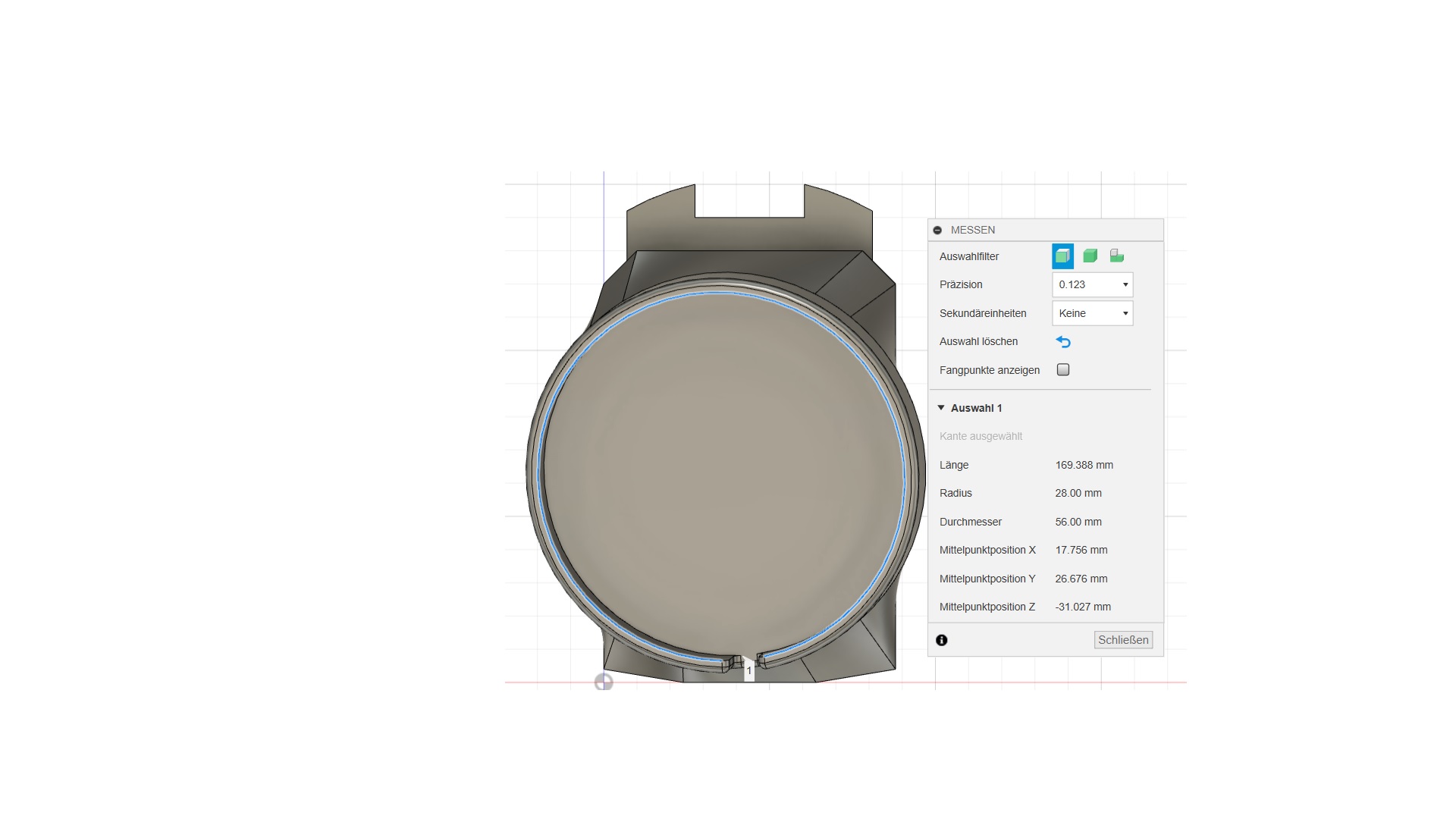Click the origin marker in the viewport
The height and width of the screenshot is (819, 1456).
(604, 682)
